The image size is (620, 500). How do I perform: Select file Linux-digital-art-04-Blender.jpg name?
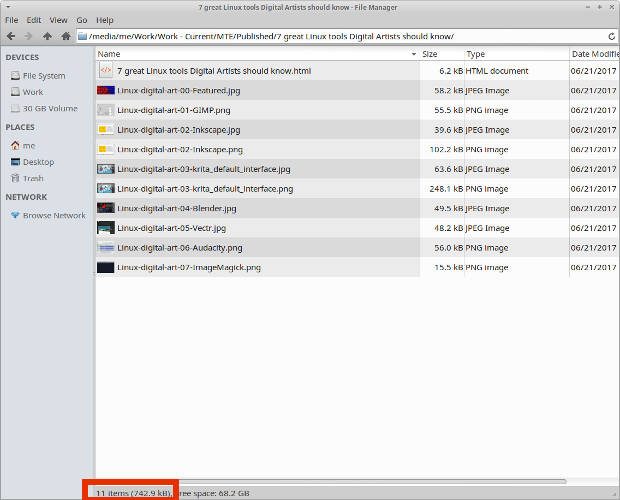[177, 208]
